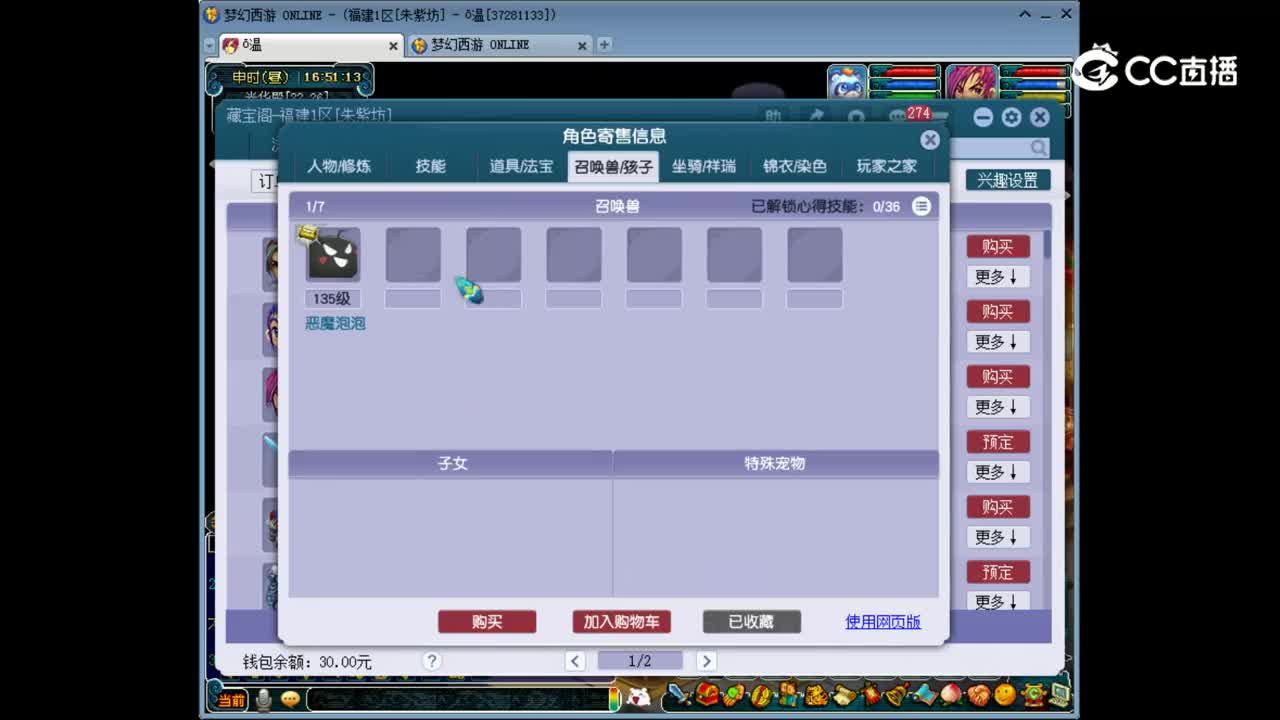Click the 1/2 page number field
The width and height of the screenshot is (1280, 720).
click(640, 661)
